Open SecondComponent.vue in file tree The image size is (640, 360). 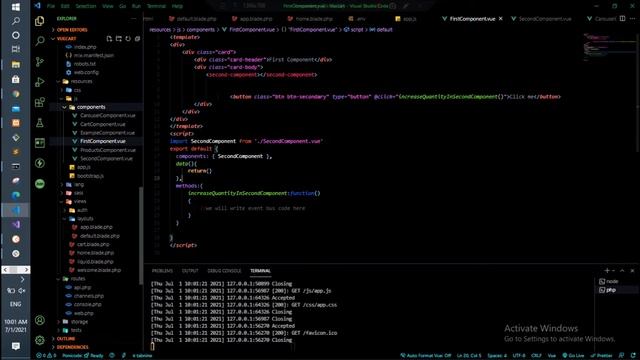tap(106, 158)
